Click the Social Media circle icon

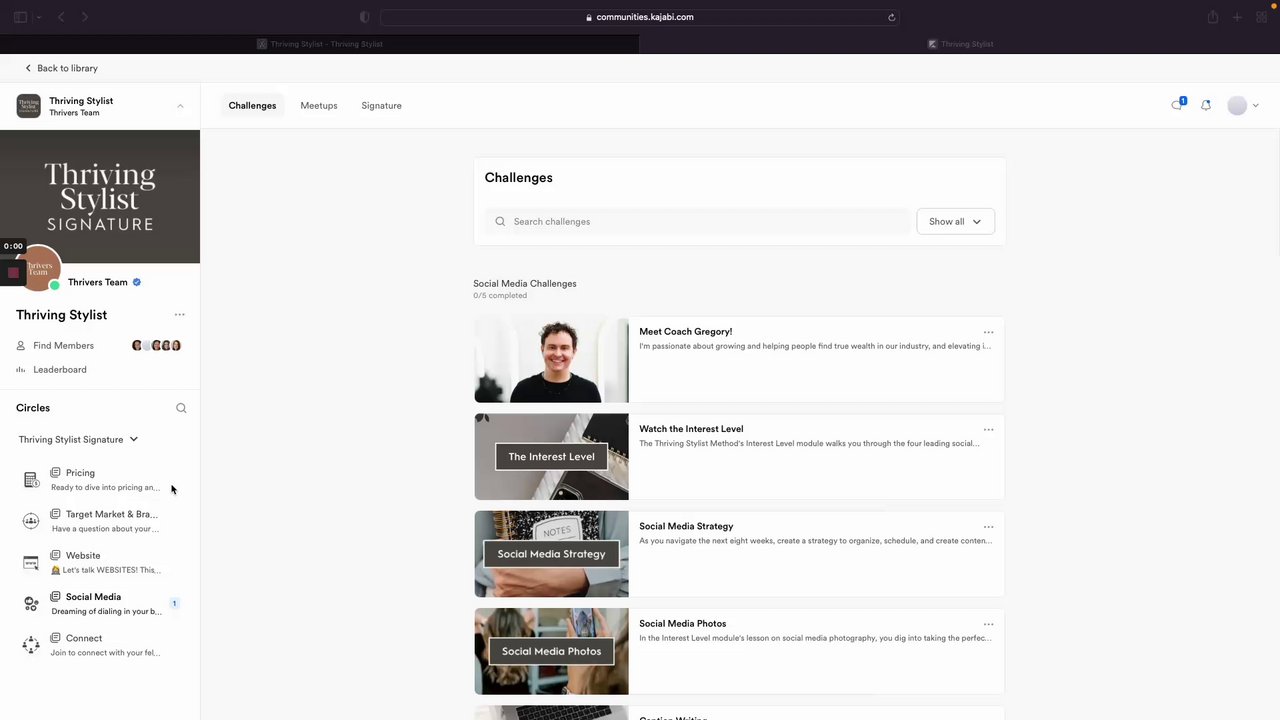pyautogui.click(x=31, y=604)
